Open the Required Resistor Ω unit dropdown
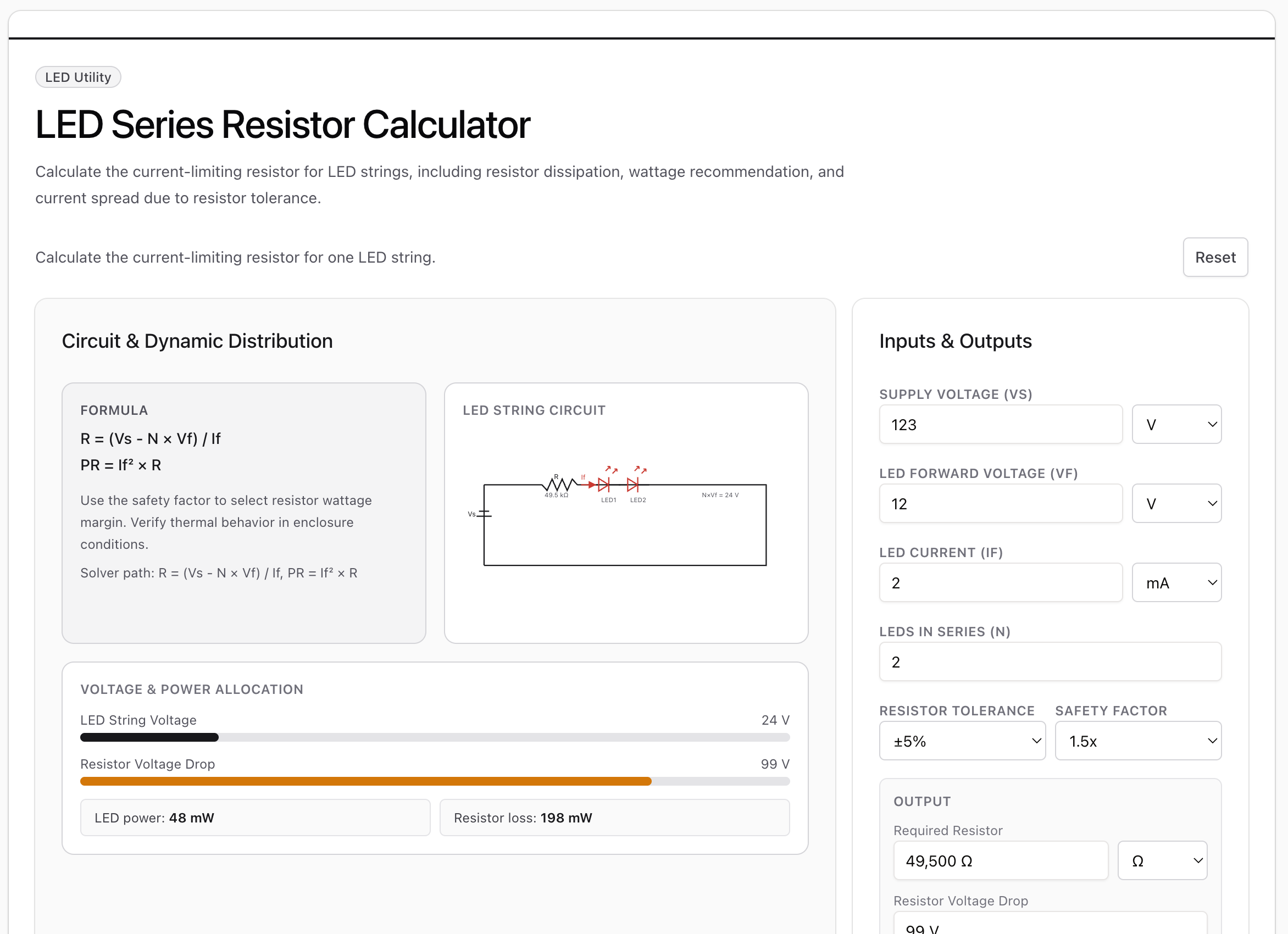Screen dimensions: 1288x934 (1162, 861)
